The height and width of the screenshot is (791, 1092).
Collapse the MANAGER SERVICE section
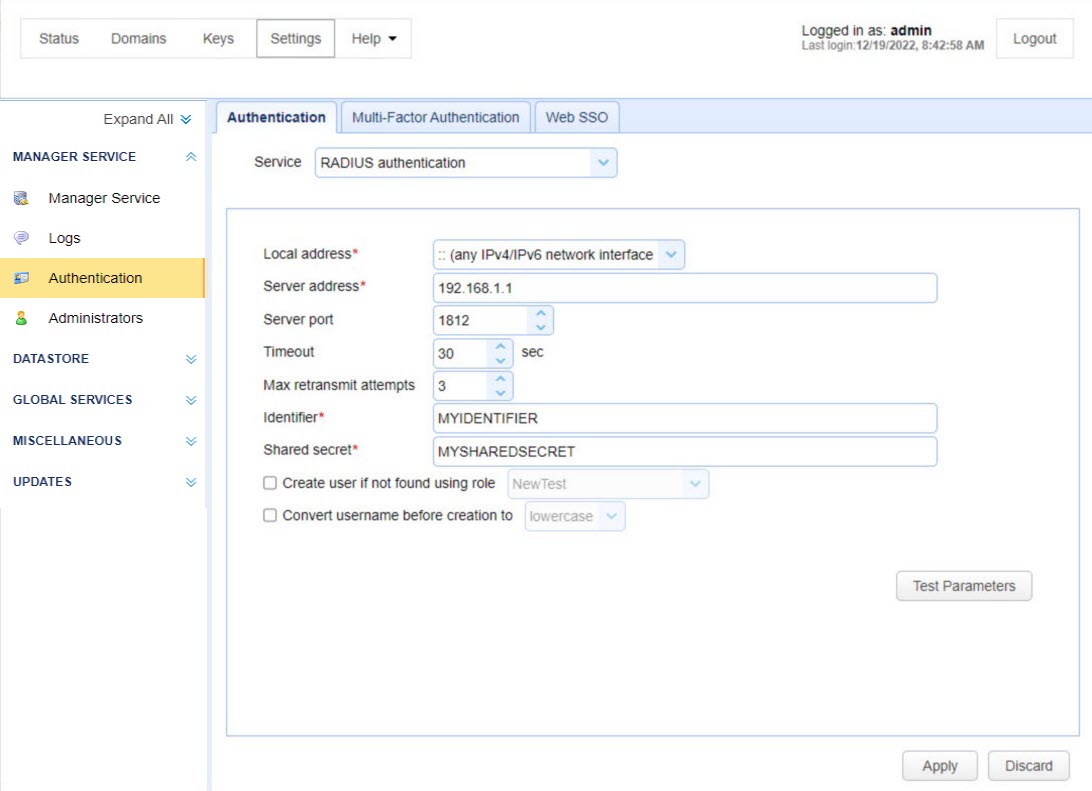[x=191, y=157]
